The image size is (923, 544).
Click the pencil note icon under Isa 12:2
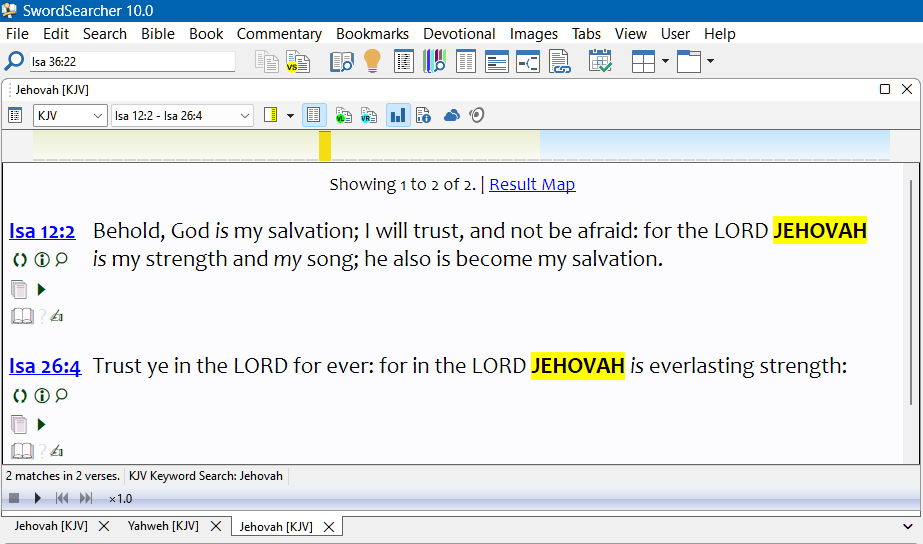57,316
